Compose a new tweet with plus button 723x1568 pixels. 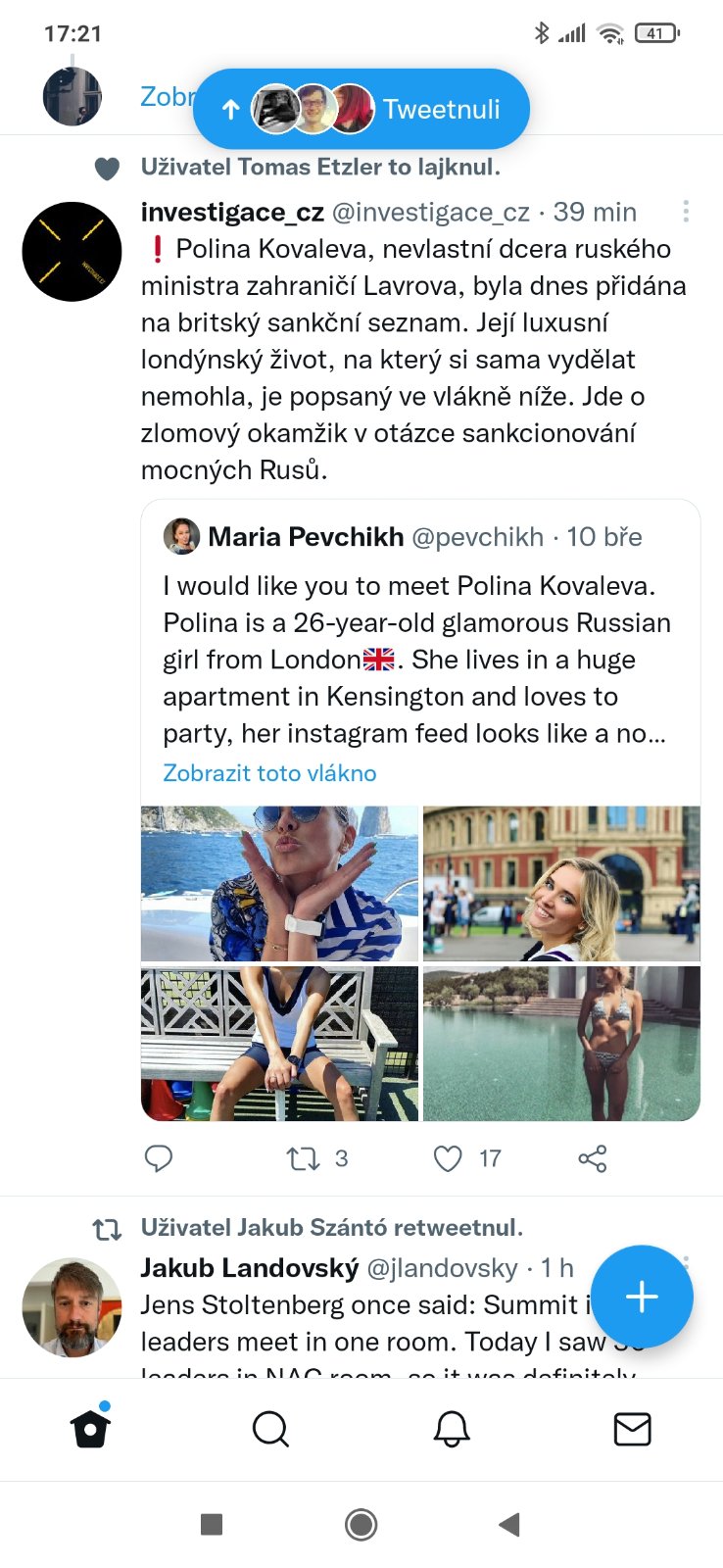click(642, 1297)
